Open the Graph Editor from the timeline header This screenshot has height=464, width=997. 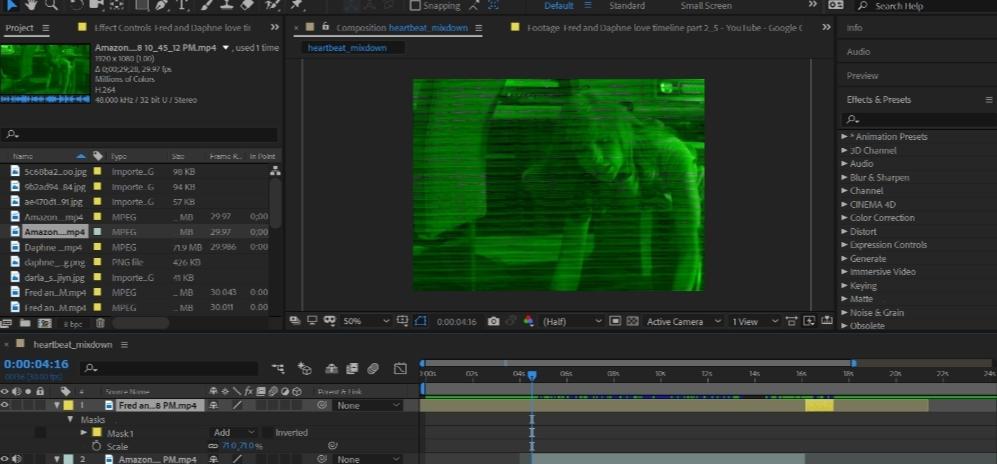click(x=399, y=368)
